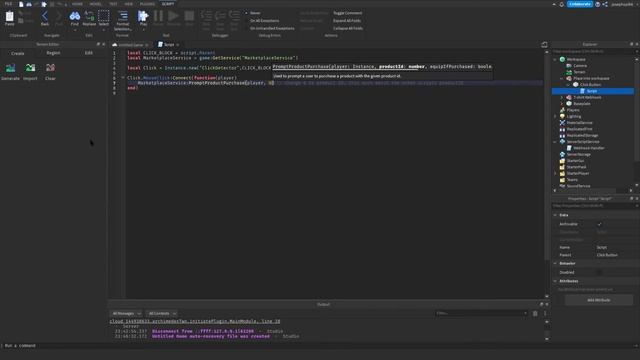
Task: Click the notifications bell icon
Action: [562, 4]
